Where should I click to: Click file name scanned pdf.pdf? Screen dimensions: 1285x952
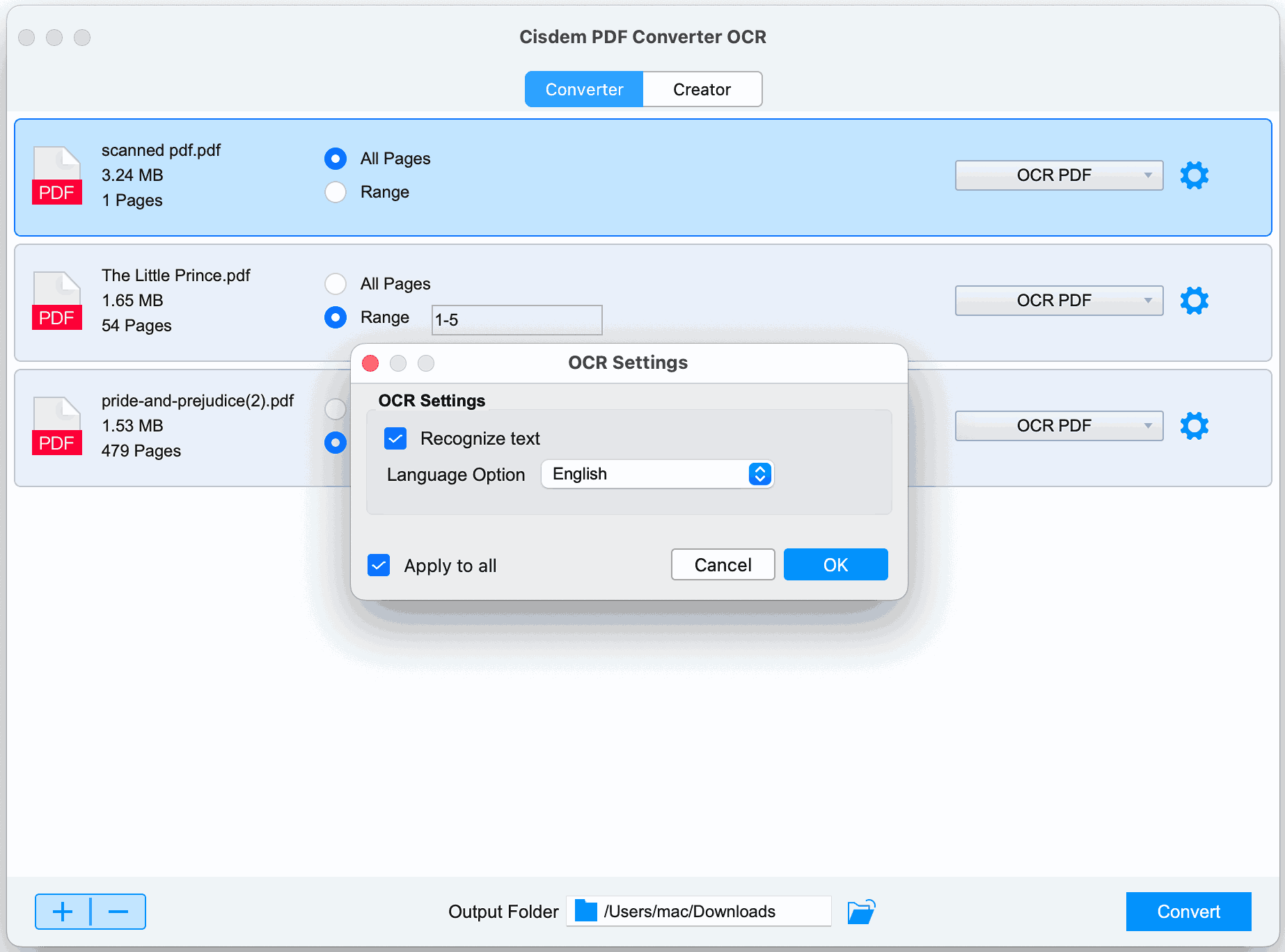pyautogui.click(x=161, y=150)
